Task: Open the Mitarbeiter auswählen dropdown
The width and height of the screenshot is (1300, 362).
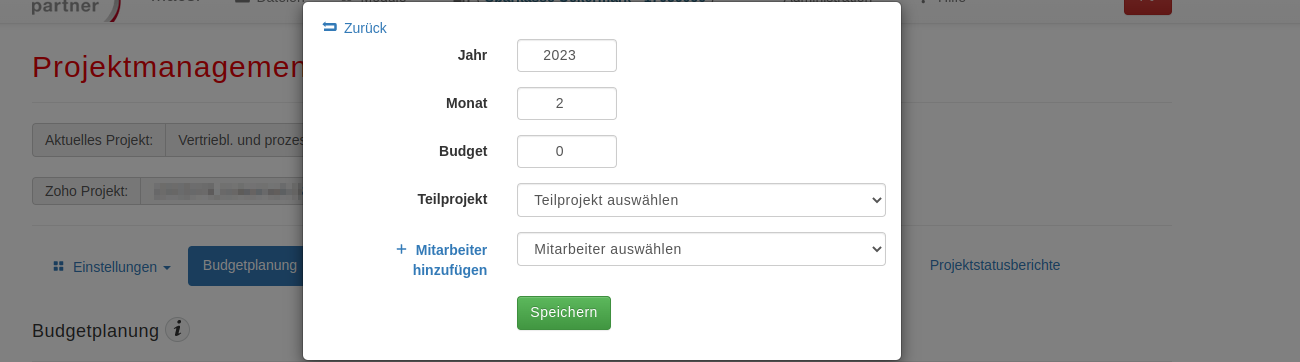Action: click(701, 249)
